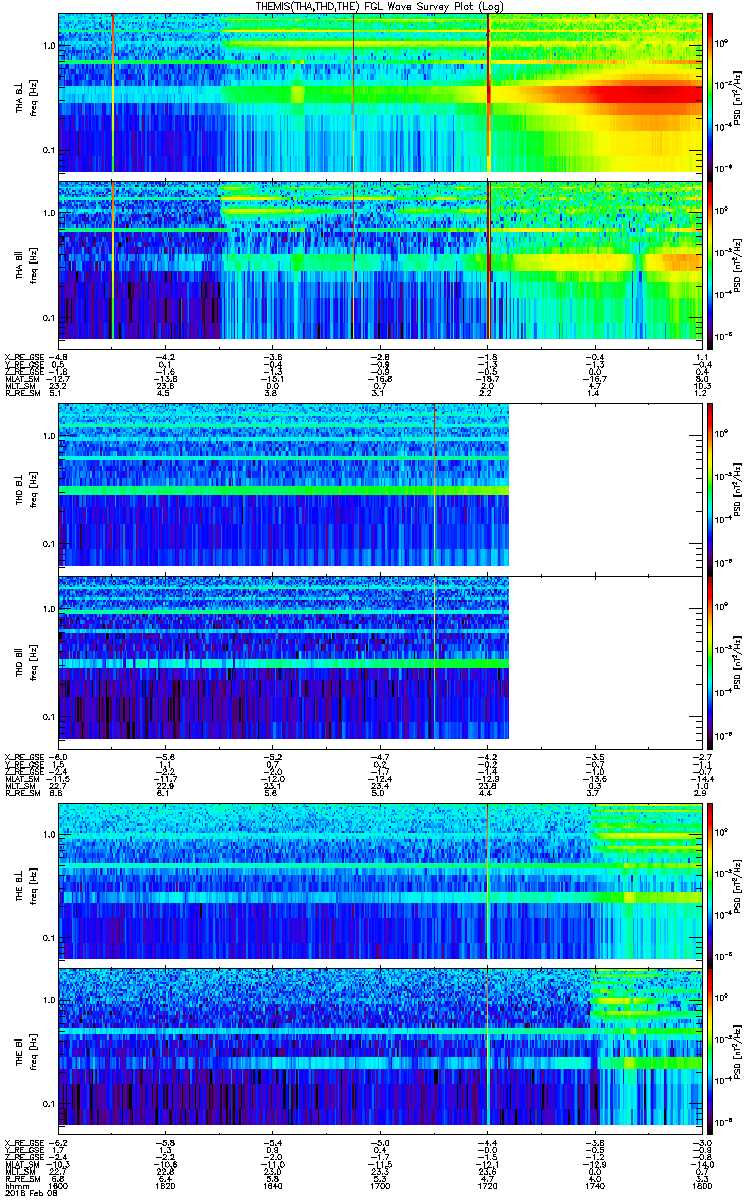Screen dimensions: 750x1200
Task: Click the 1600 time tick label
Action: (x=59, y=1185)
